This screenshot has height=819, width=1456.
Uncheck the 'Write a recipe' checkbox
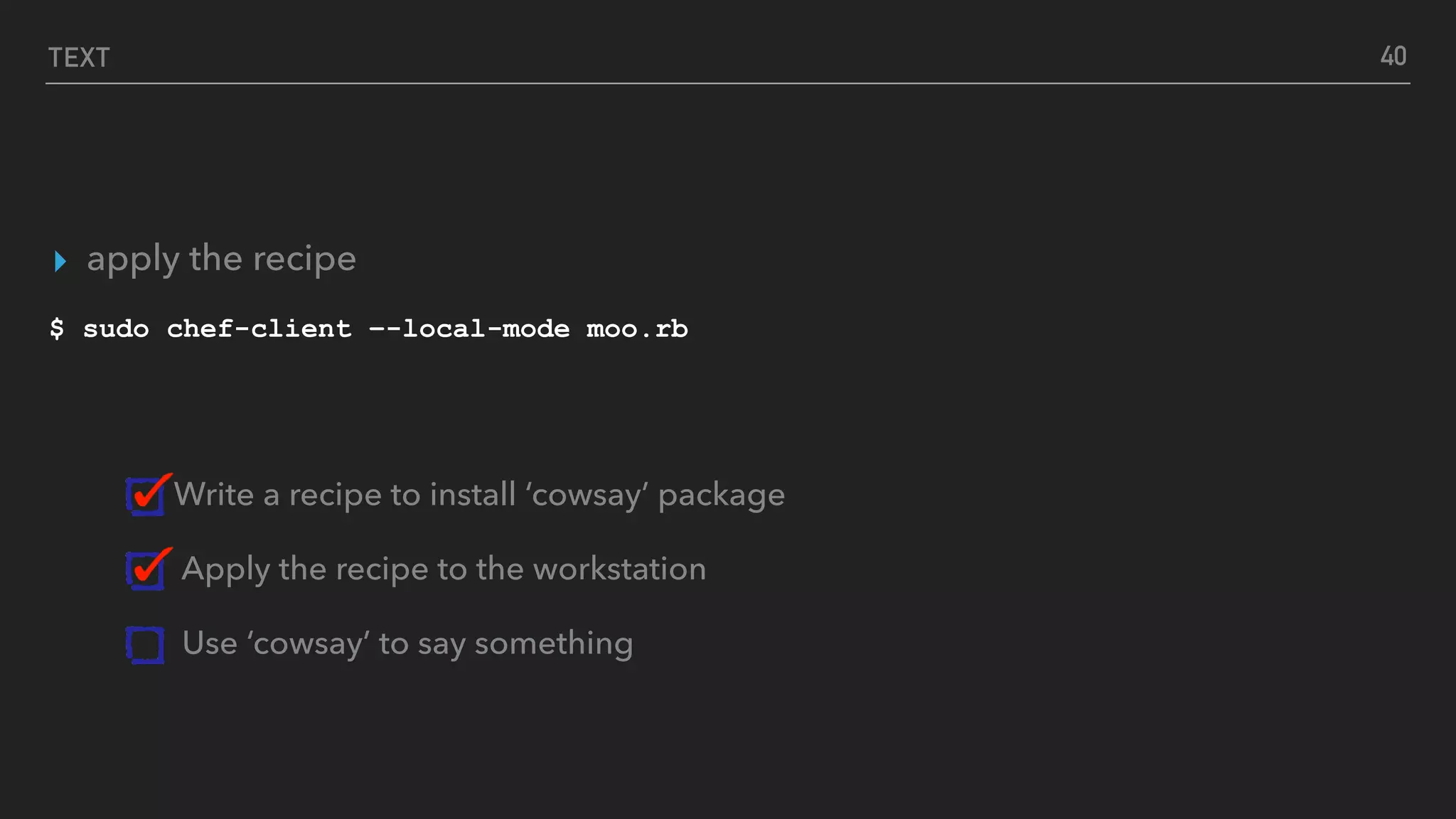pos(146,496)
